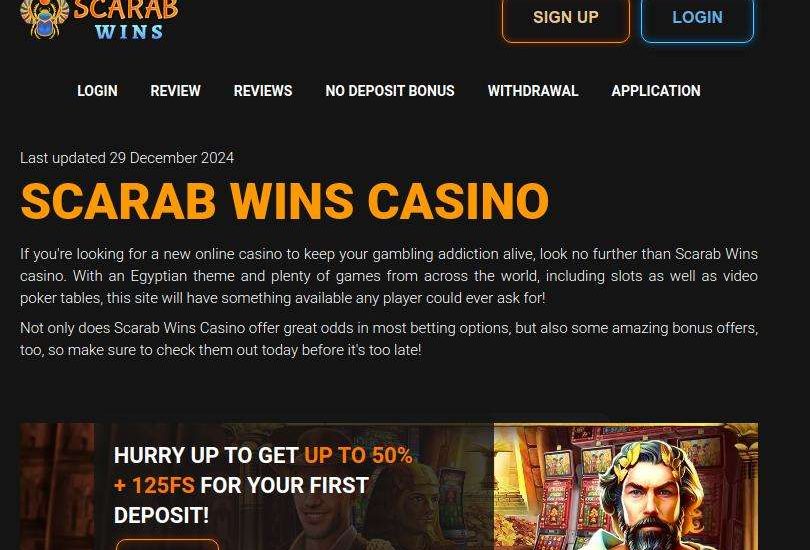Click the scarab beetle logo icon
The width and height of the screenshot is (810, 550).
45,19
